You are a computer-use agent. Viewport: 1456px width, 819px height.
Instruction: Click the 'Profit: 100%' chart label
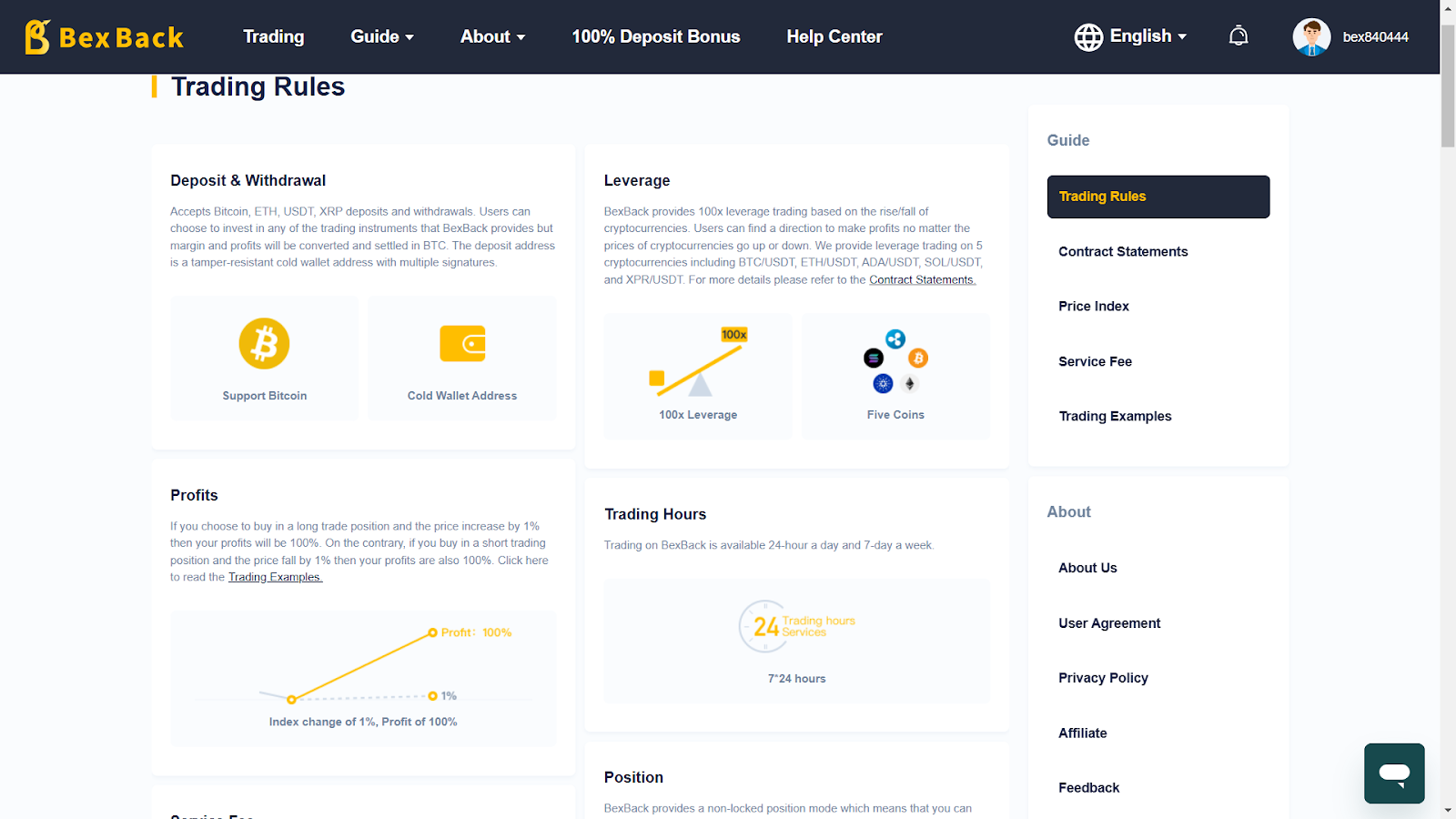476,632
